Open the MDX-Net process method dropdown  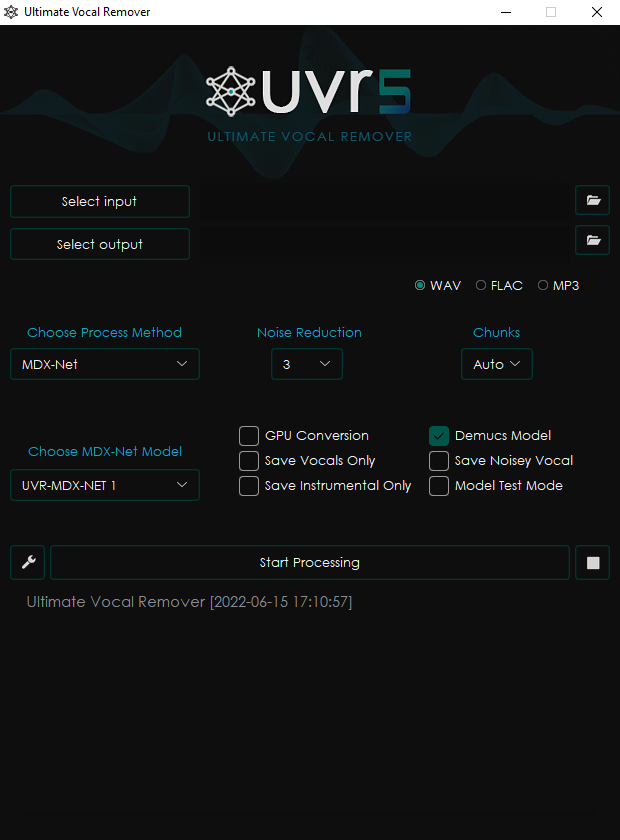[105, 365]
